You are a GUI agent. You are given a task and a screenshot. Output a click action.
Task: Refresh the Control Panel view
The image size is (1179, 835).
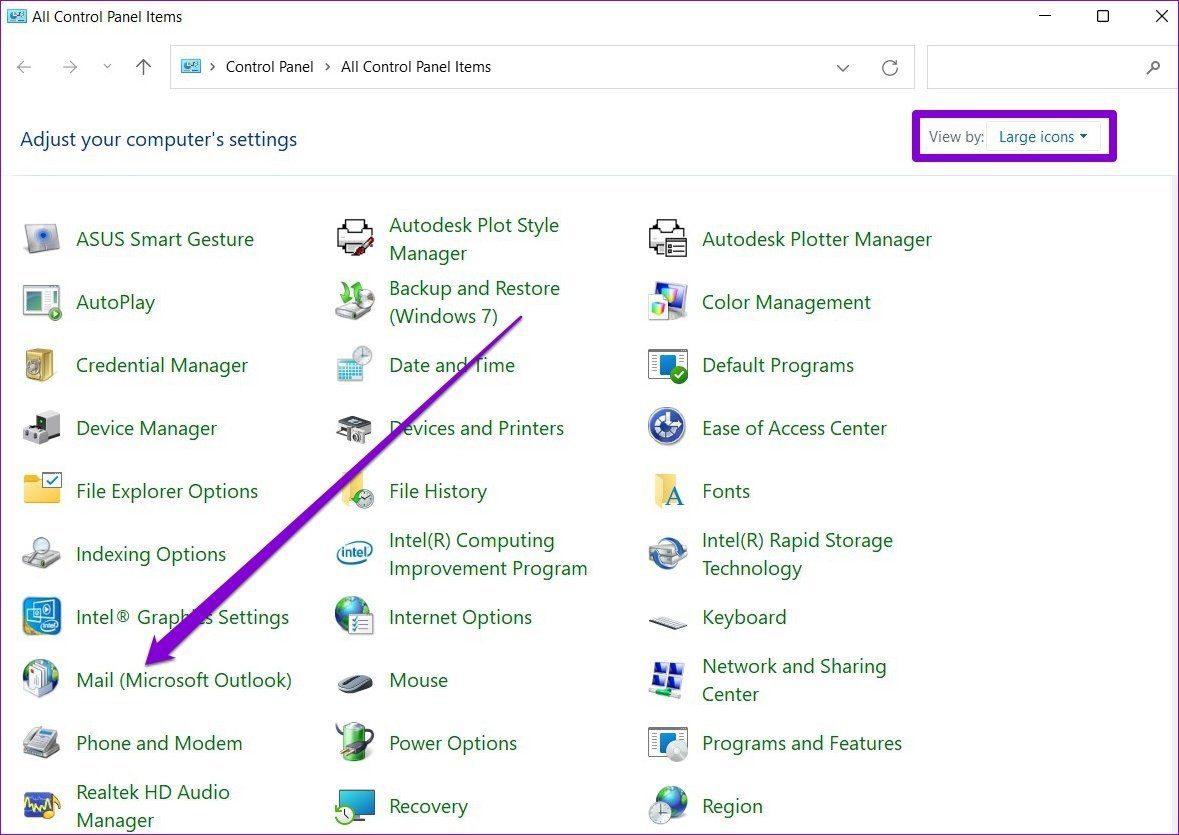[x=890, y=68]
